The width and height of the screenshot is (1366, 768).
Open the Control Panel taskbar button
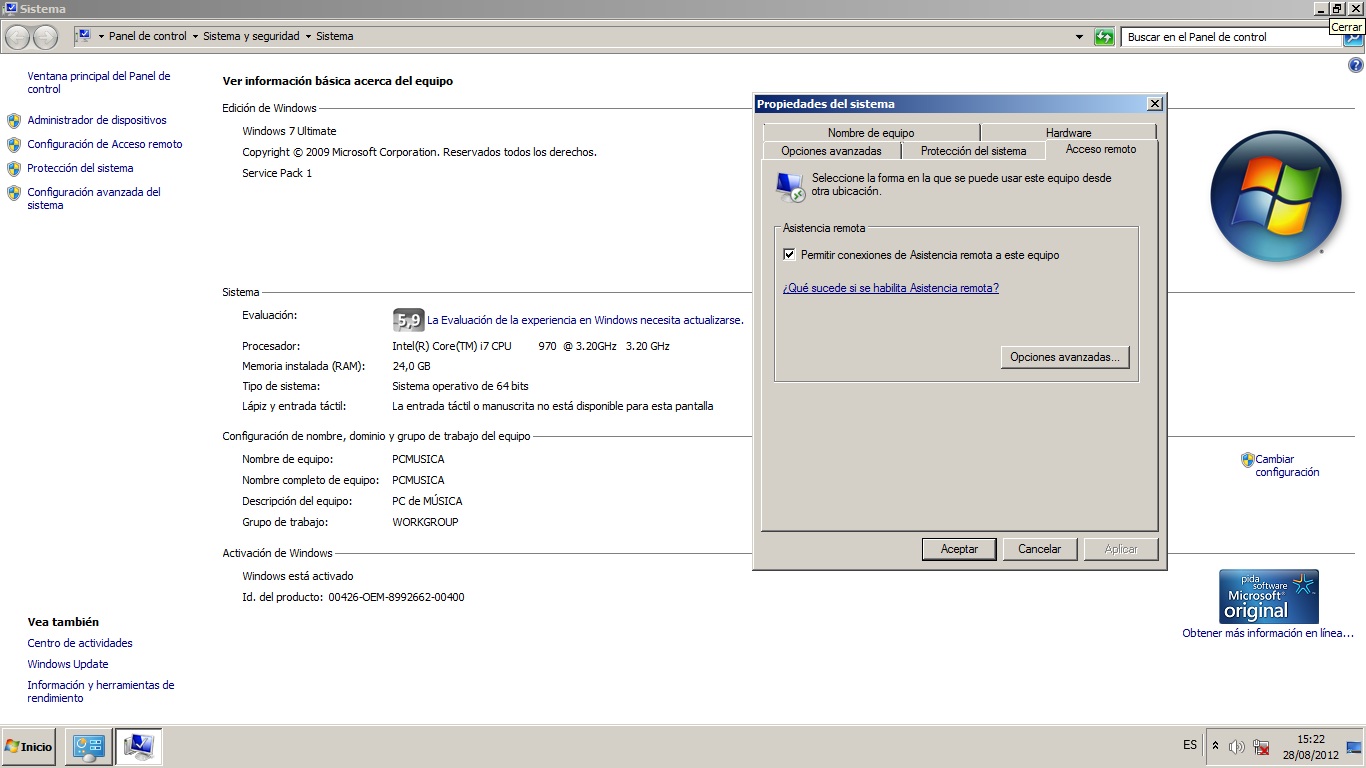tap(88, 747)
